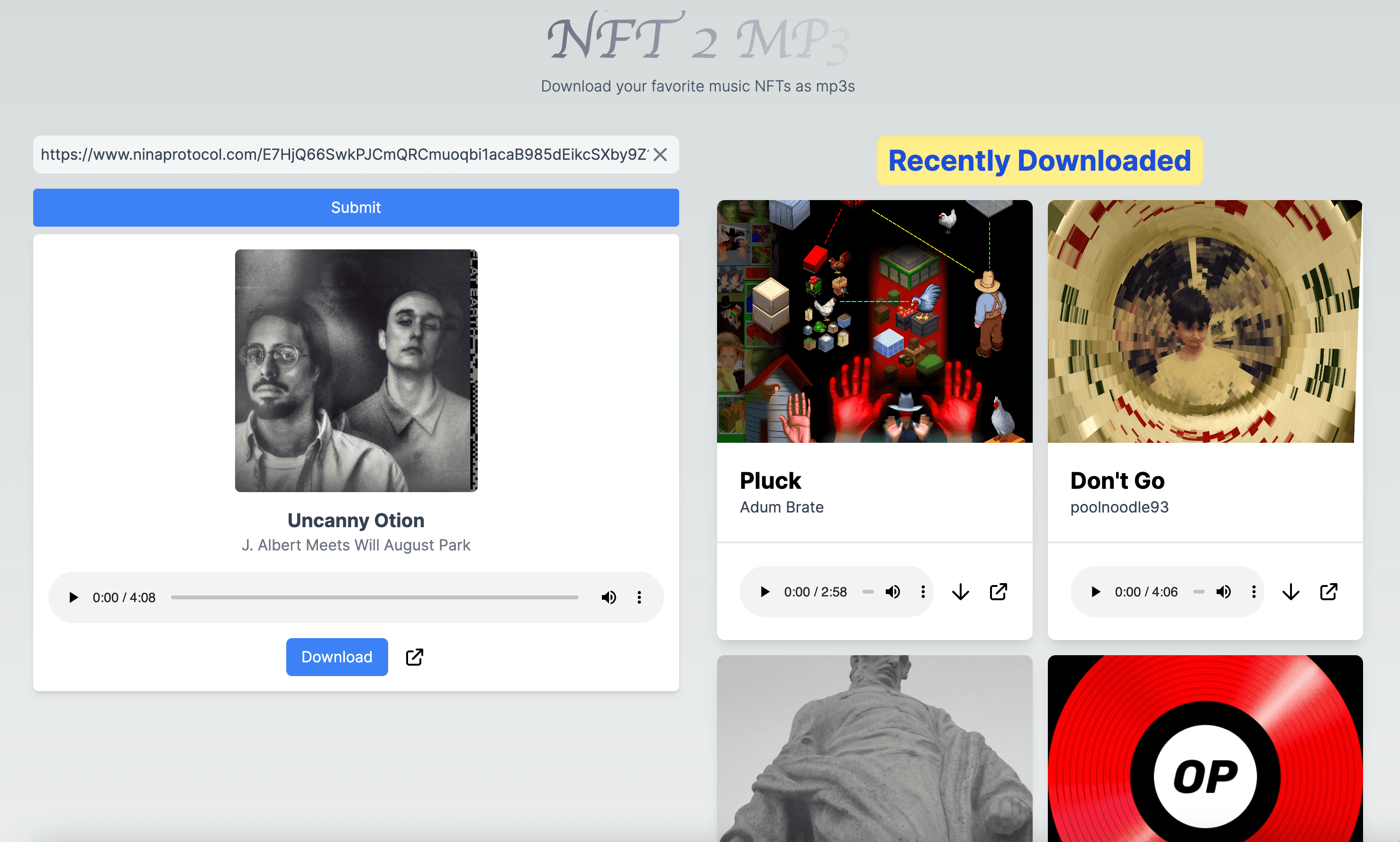The image size is (1400, 842).
Task: Click the Submit button to process URL
Action: tap(355, 207)
